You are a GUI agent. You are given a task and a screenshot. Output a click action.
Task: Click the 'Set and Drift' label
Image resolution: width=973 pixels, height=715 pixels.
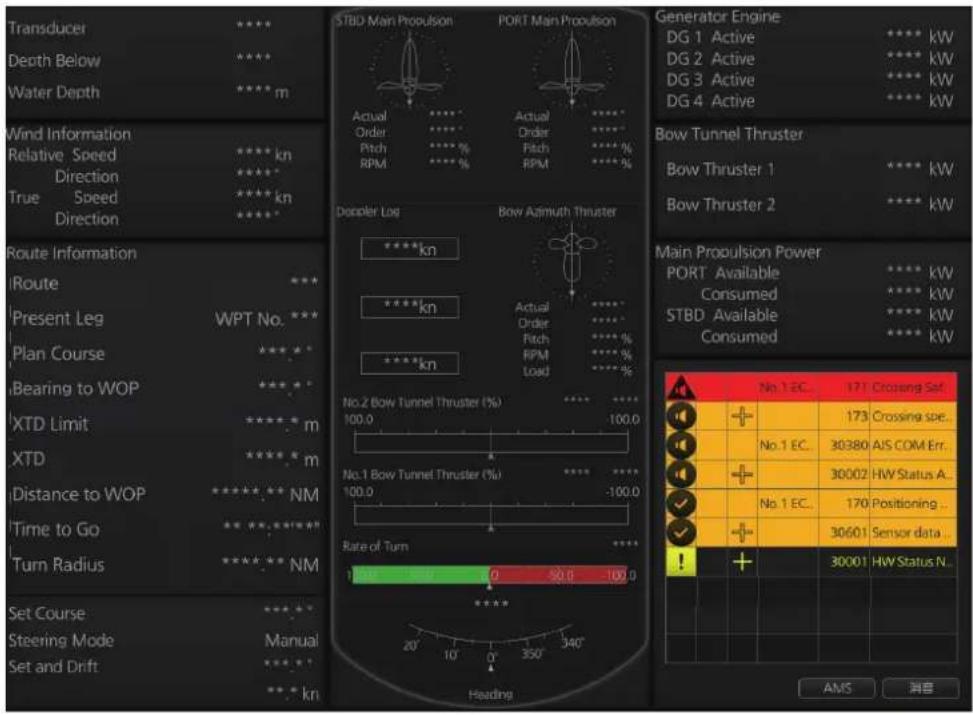53,667
